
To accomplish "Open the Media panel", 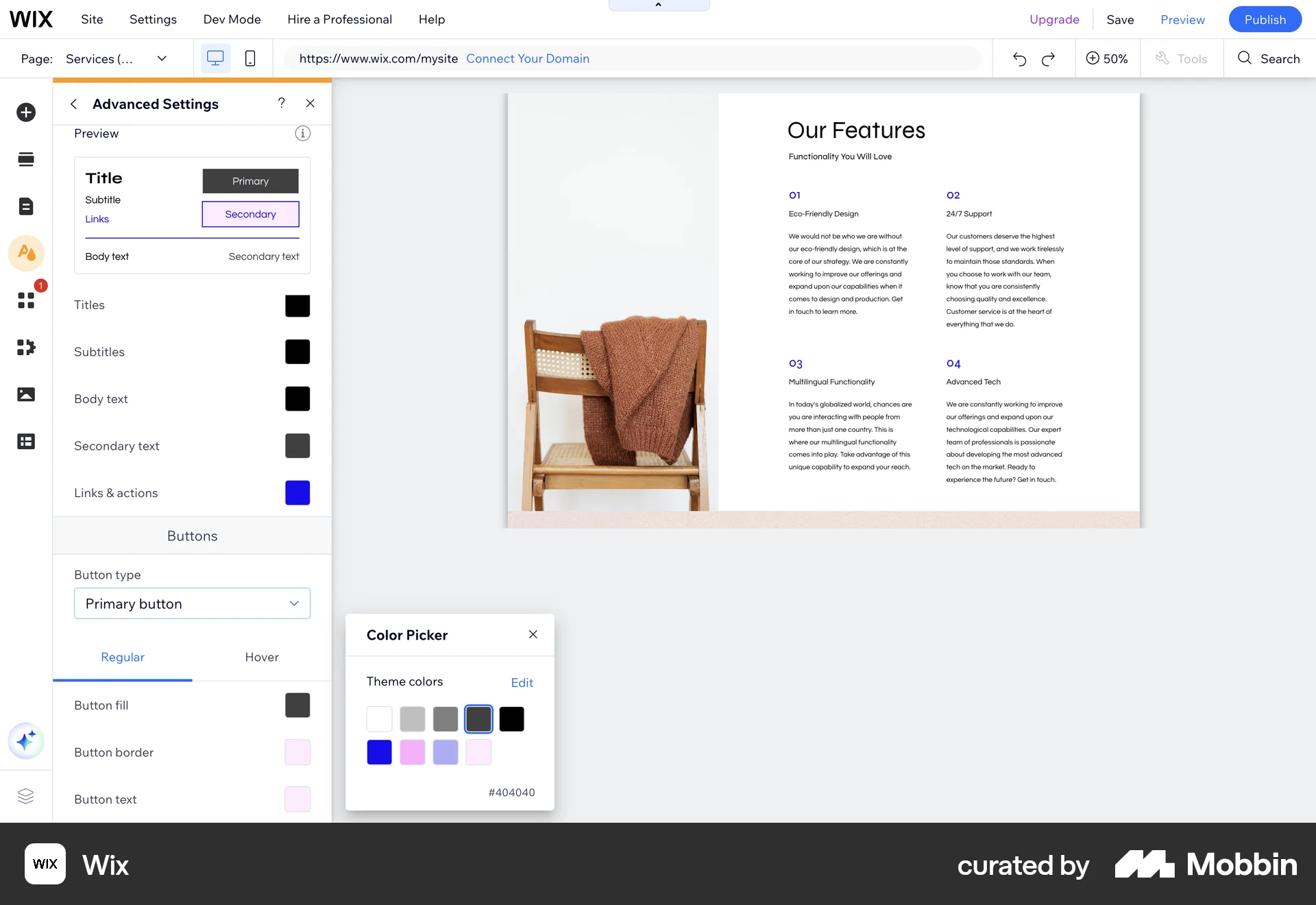I will [26, 394].
